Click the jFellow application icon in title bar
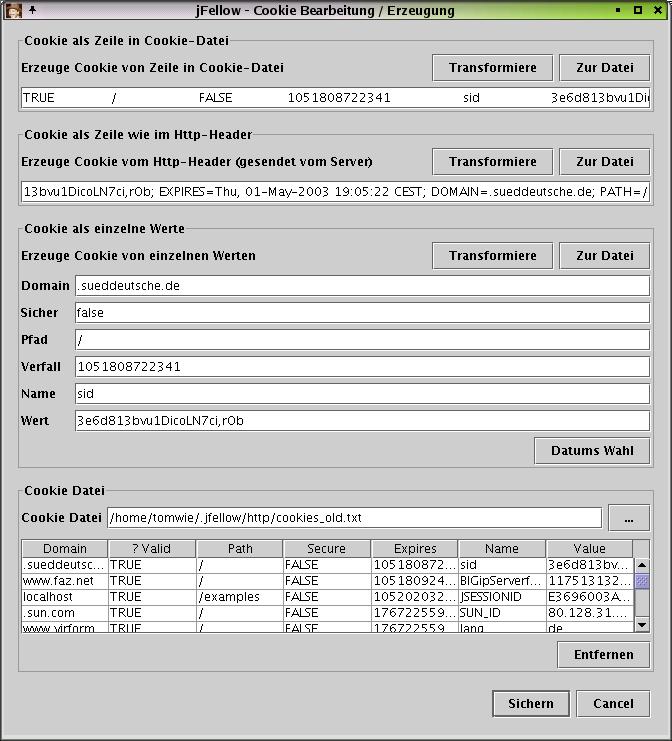The width and height of the screenshot is (672, 741). [x=14, y=11]
